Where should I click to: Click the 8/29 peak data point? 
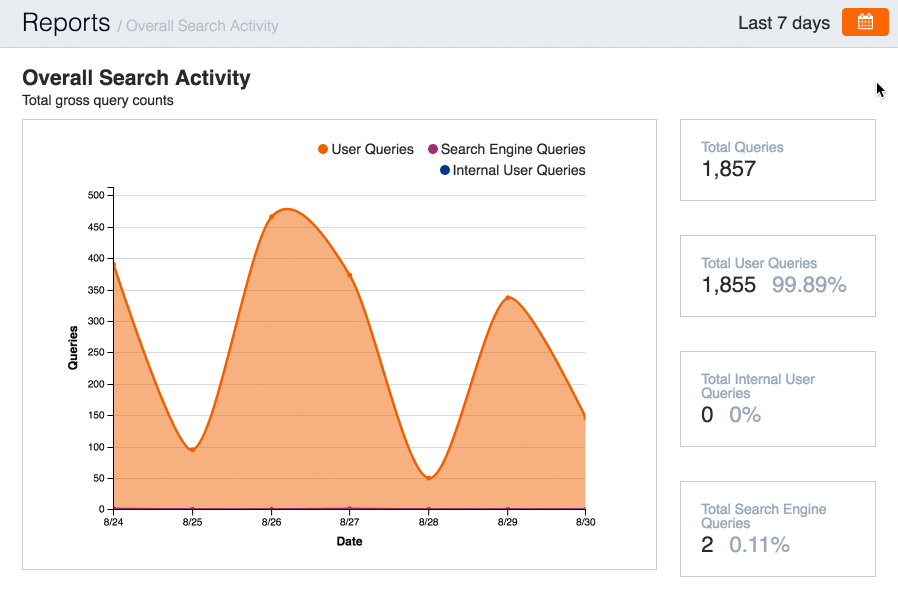(x=508, y=298)
